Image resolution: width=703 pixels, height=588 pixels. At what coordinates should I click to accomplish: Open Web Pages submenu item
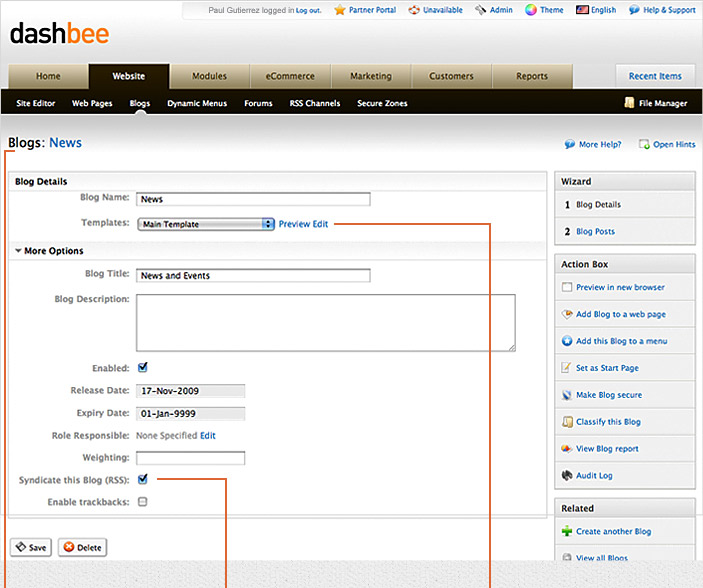tap(92, 103)
